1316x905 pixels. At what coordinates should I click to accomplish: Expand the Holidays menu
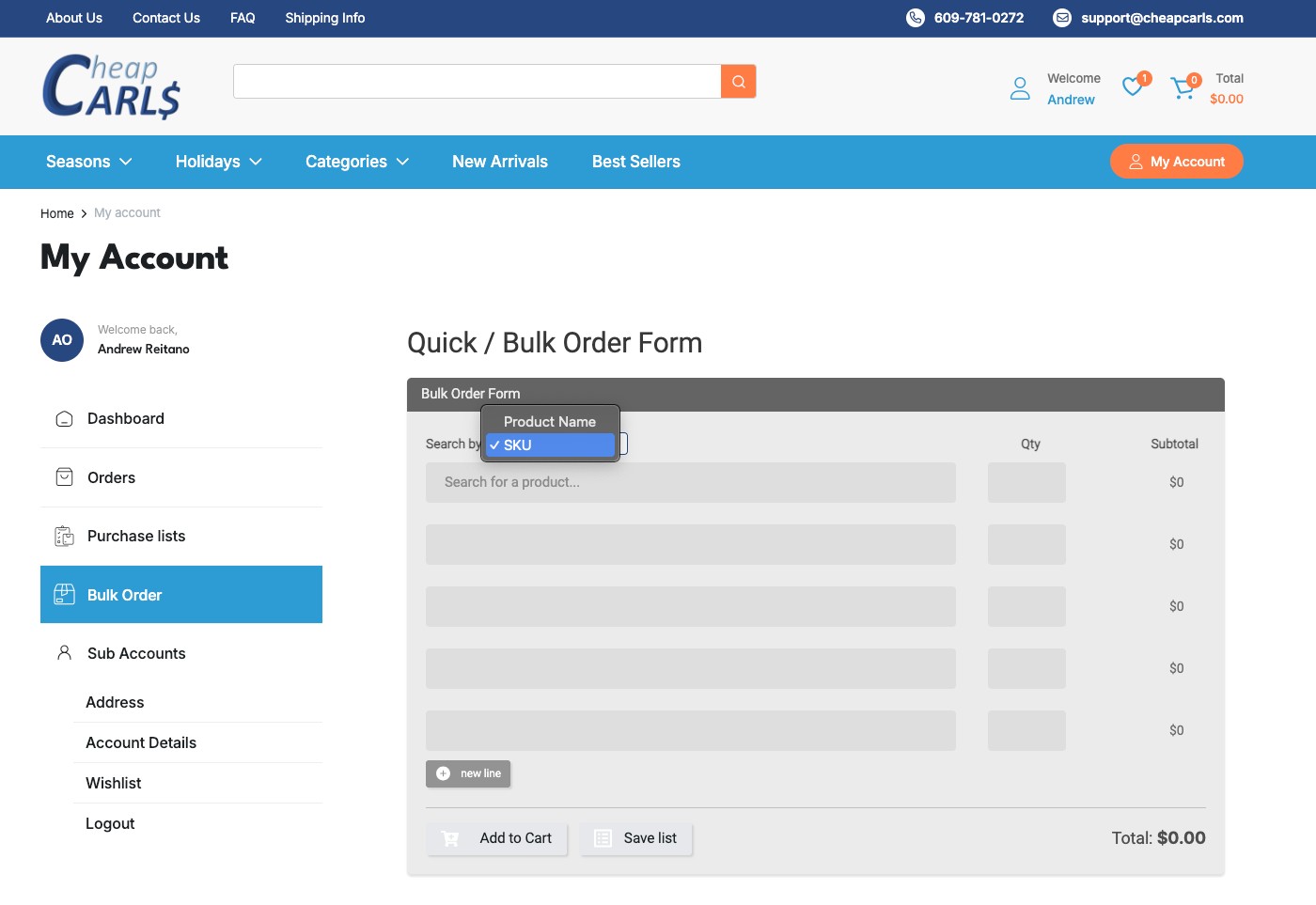click(218, 162)
